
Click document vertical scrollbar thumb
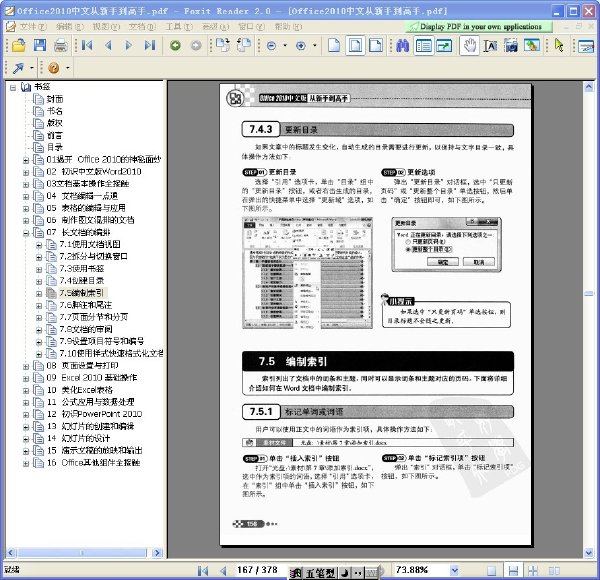[589, 294]
